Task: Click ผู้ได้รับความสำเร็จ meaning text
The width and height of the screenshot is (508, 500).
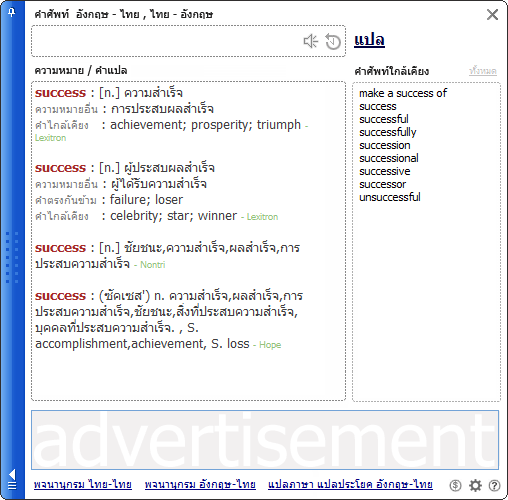Action: coord(159,184)
